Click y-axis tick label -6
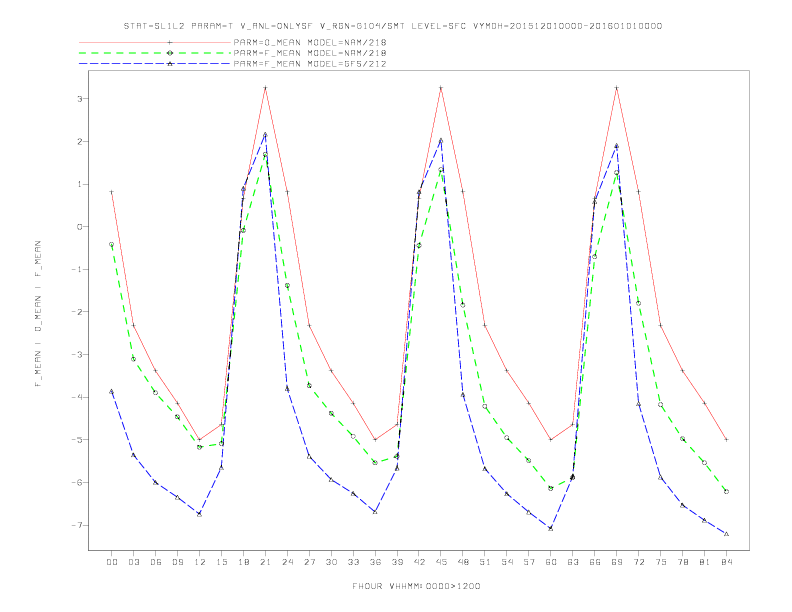The height and width of the screenshot is (612, 792). click(x=77, y=483)
